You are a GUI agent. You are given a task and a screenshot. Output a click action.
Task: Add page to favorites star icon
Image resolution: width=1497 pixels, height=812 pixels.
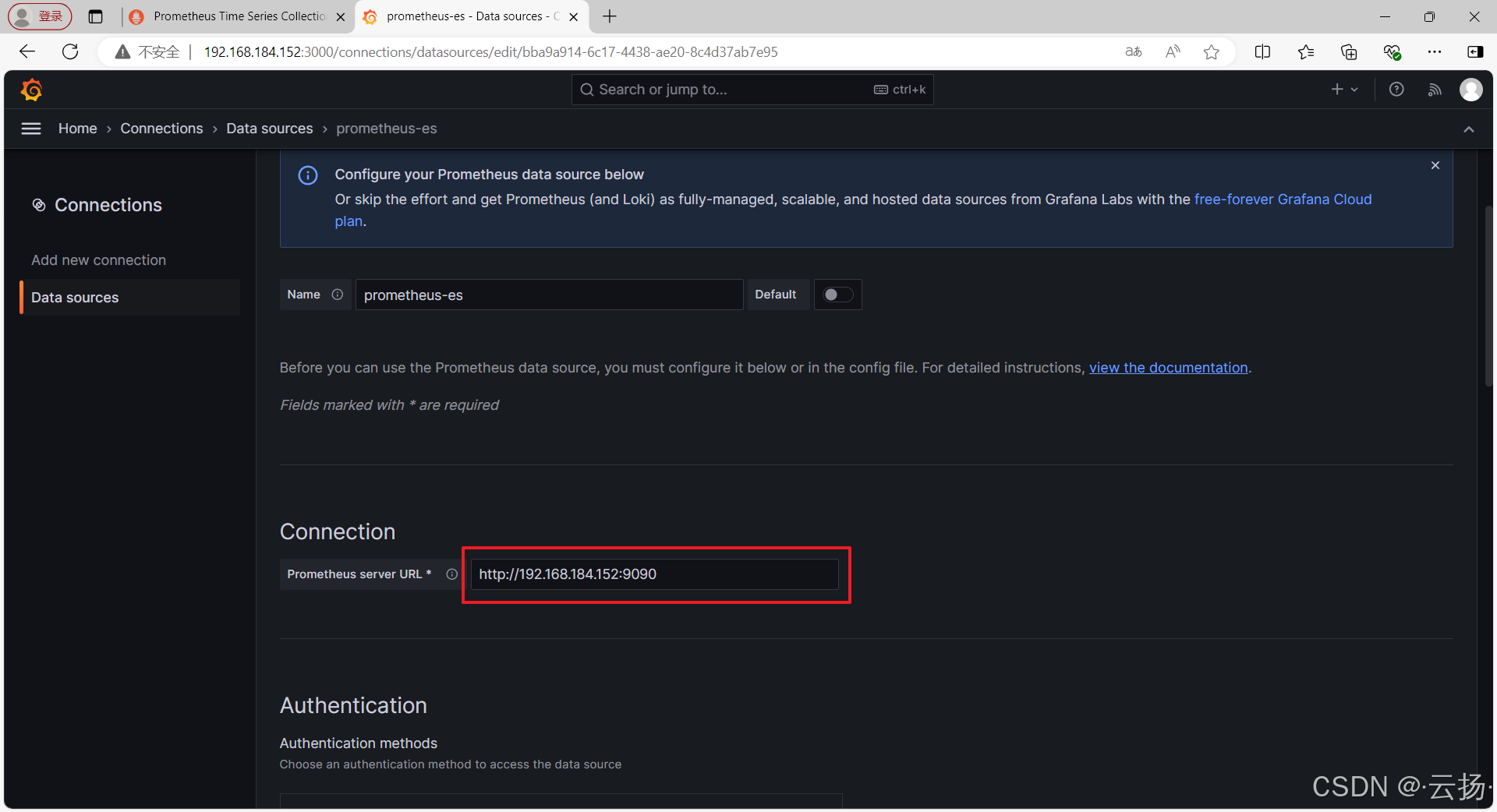tap(1211, 52)
